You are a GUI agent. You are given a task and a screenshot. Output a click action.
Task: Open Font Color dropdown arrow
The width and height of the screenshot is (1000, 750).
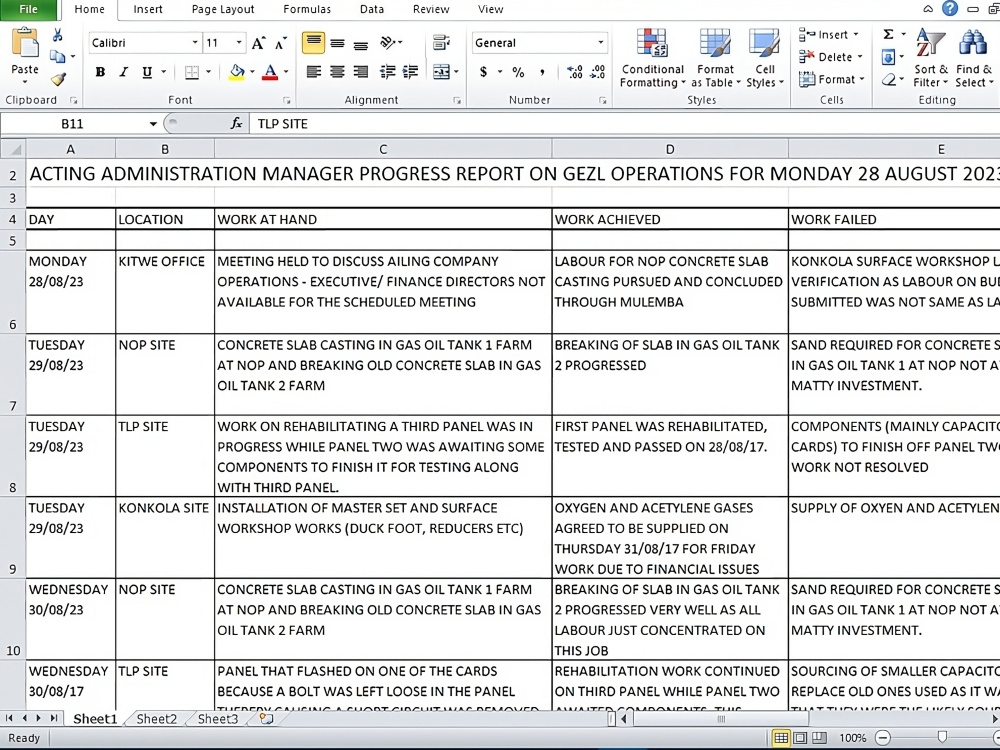point(286,72)
